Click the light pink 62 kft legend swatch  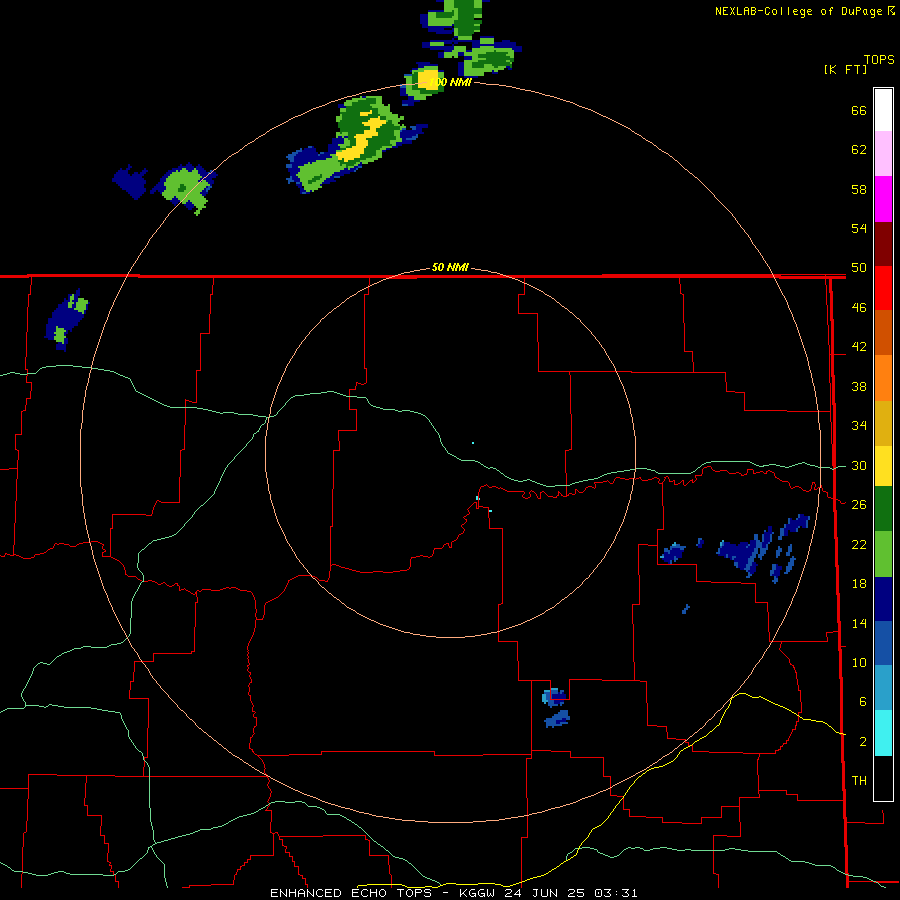click(x=883, y=153)
